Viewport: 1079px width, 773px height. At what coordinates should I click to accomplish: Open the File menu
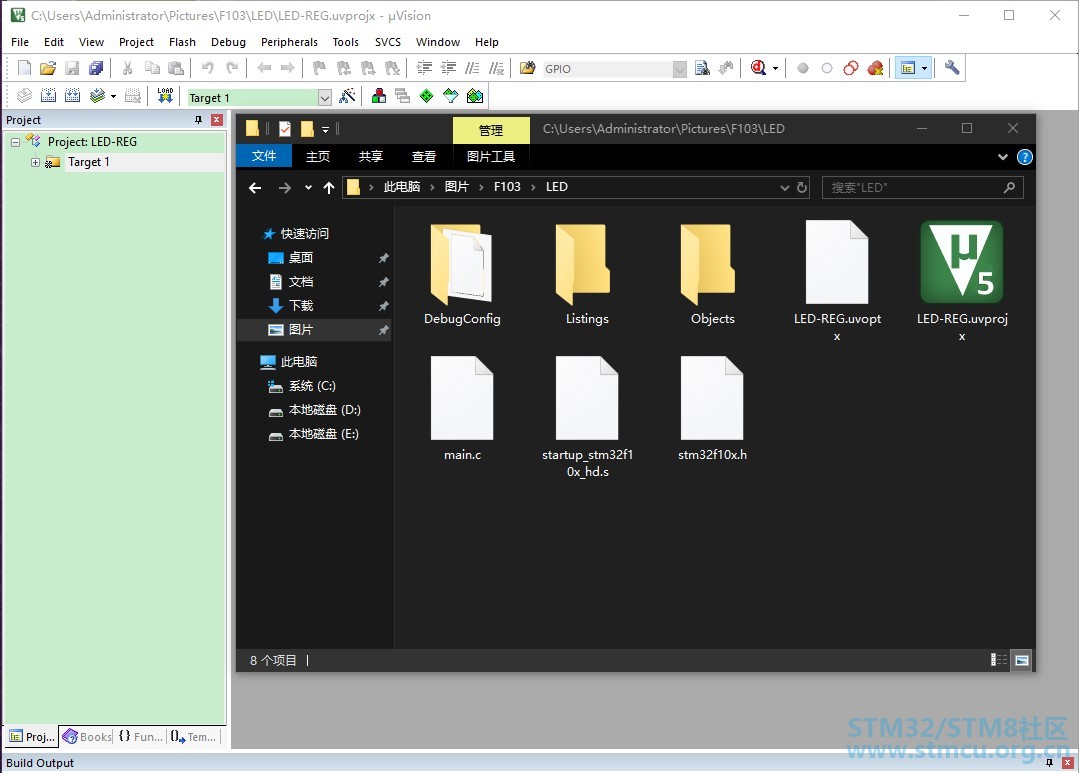[x=20, y=42]
